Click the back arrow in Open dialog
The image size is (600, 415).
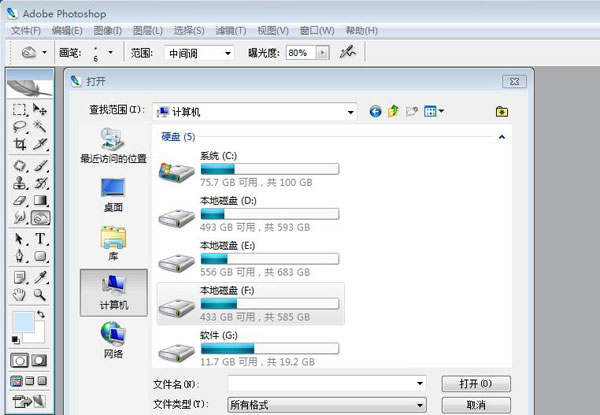tap(376, 112)
